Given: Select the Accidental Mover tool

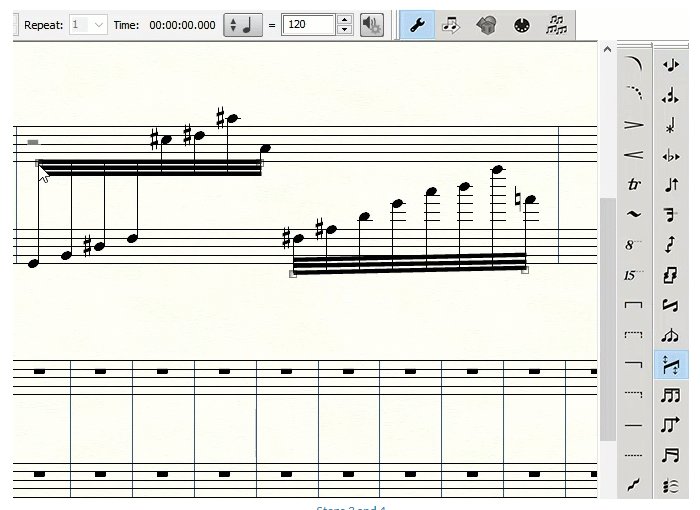Looking at the screenshot, I should coord(671,156).
